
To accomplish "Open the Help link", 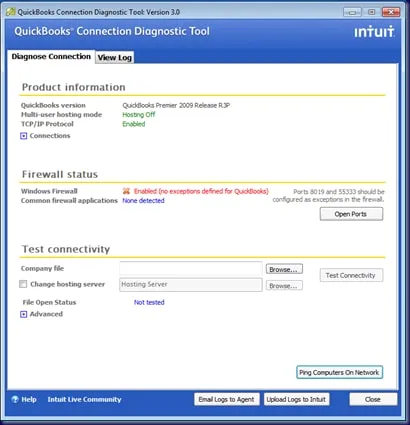I will tap(29, 399).
